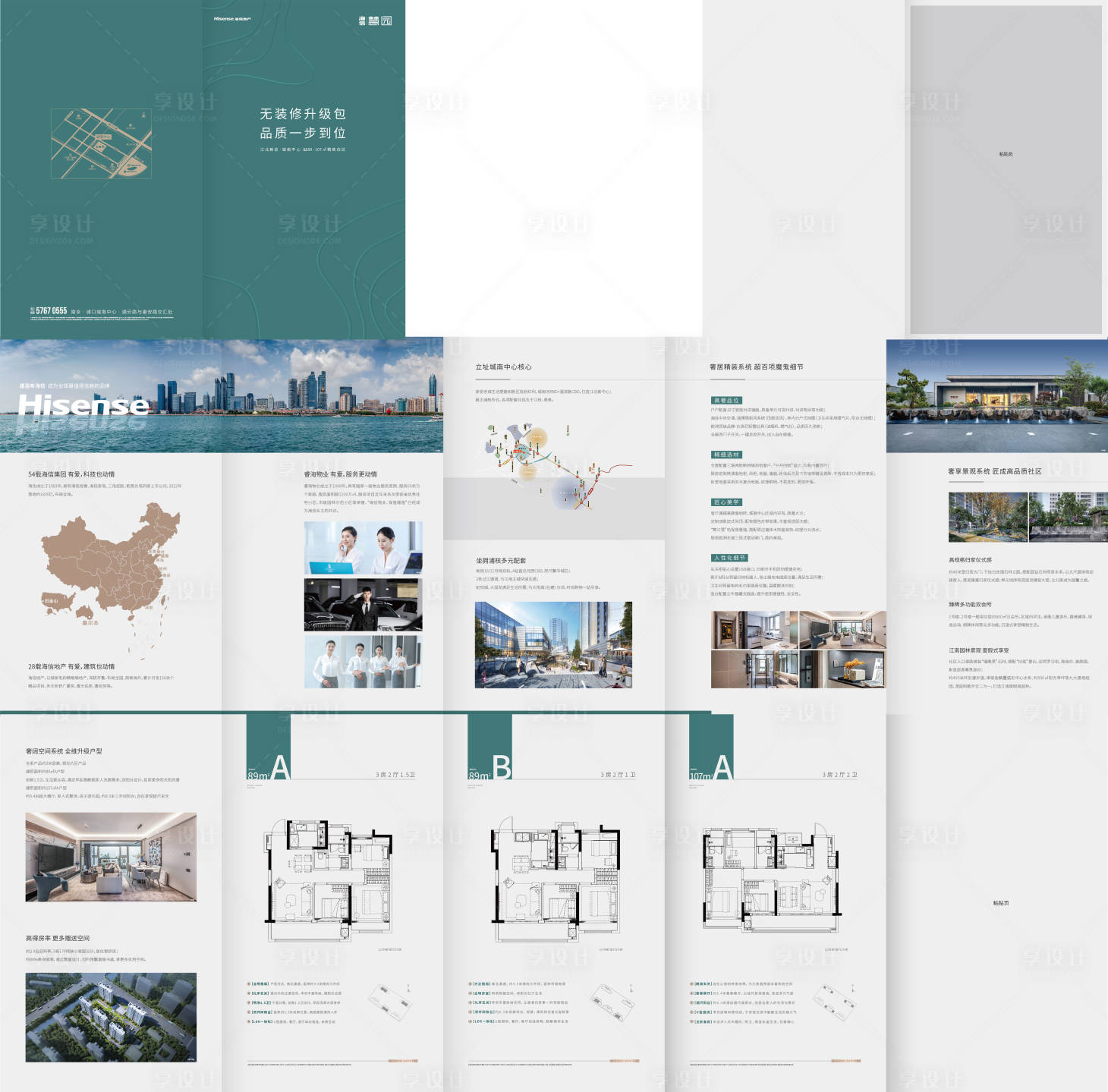This screenshot has width=1108, height=1092.
Task: Select the heading 睿海物业 有爱,服务更动情
Action: click(341, 474)
